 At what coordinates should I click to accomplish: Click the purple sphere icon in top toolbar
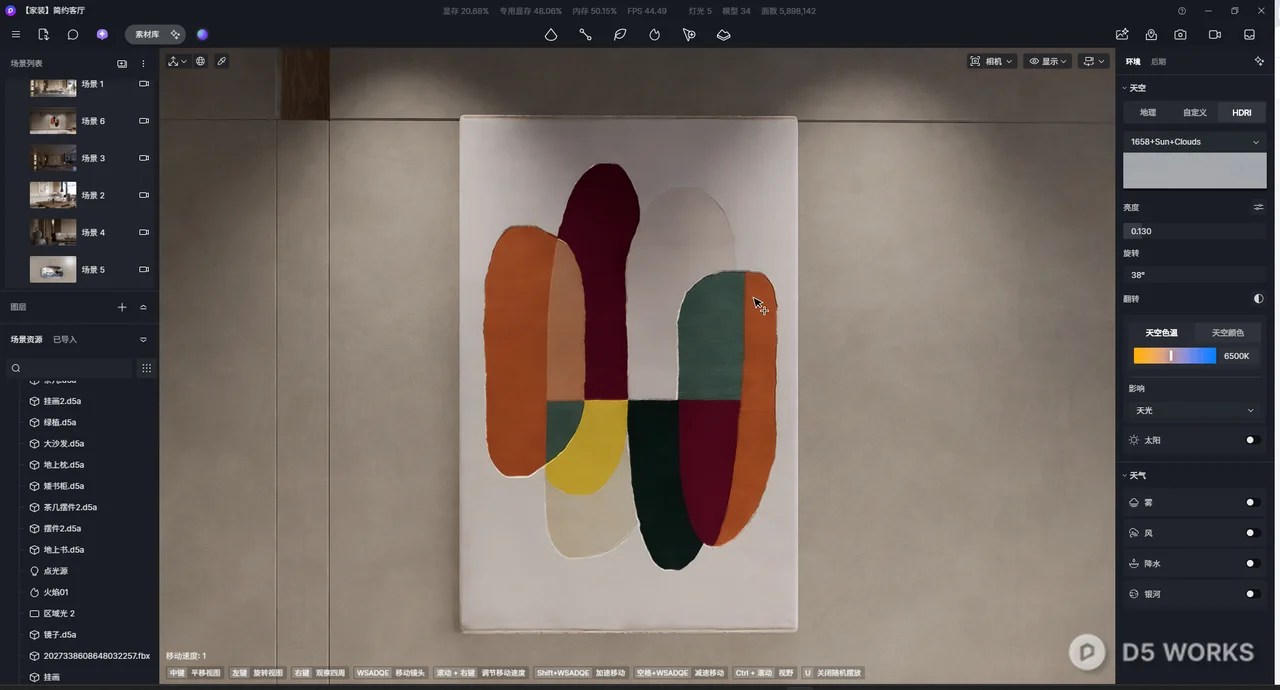pos(202,34)
